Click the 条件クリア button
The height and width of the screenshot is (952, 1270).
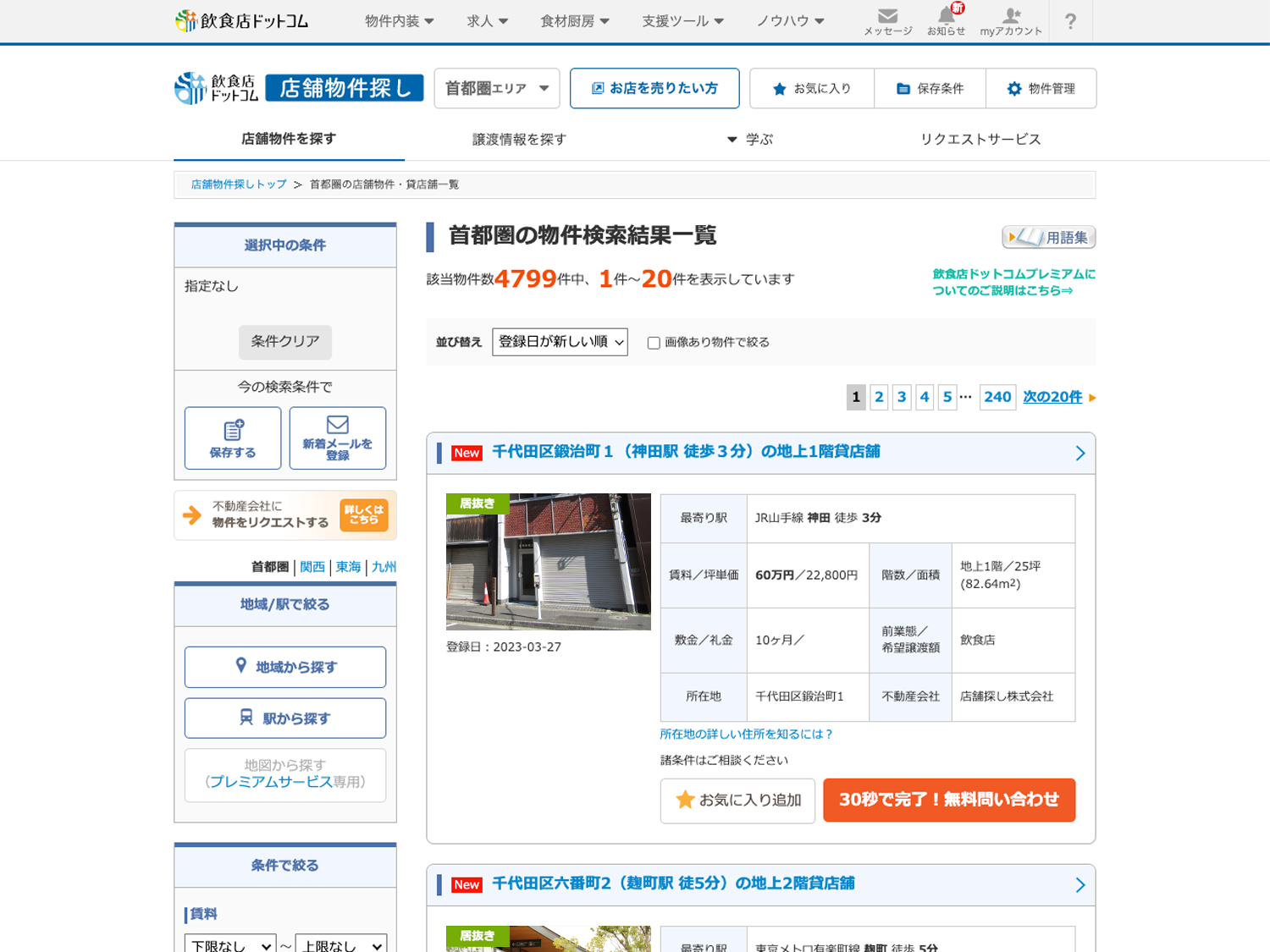click(x=285, y=342)
